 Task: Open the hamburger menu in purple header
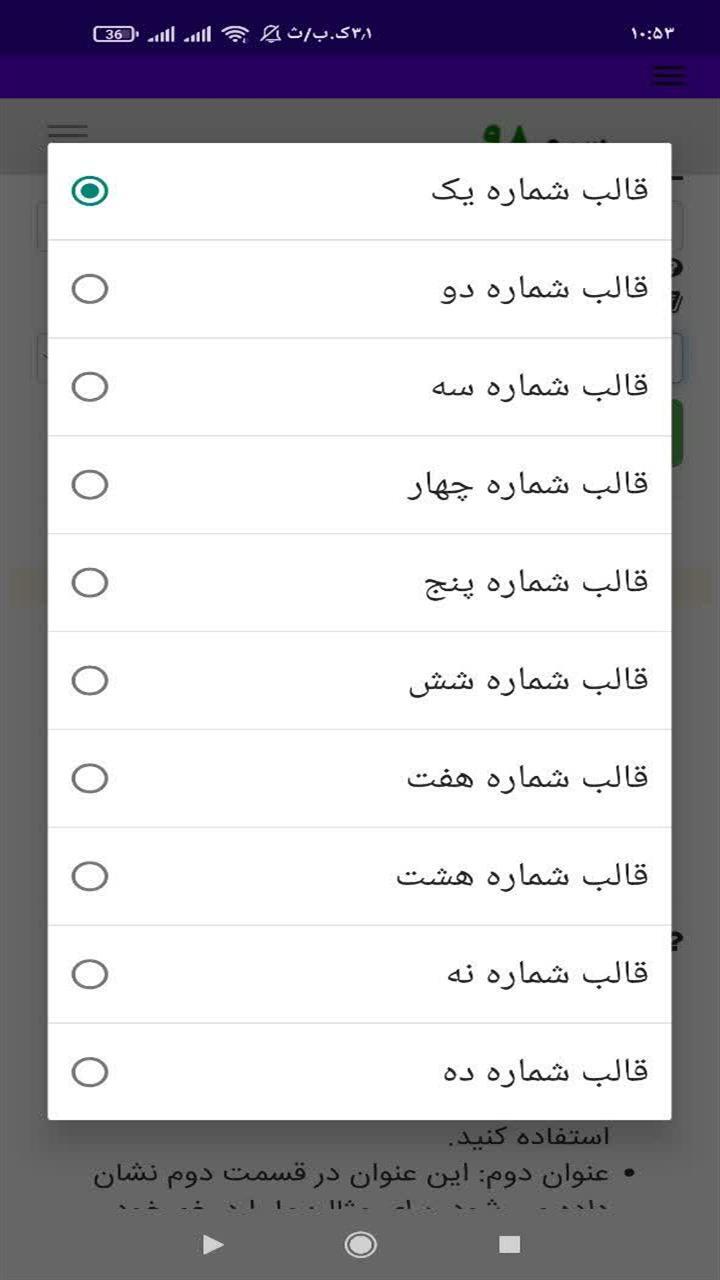pyautogui.click(x=668, y=76)
